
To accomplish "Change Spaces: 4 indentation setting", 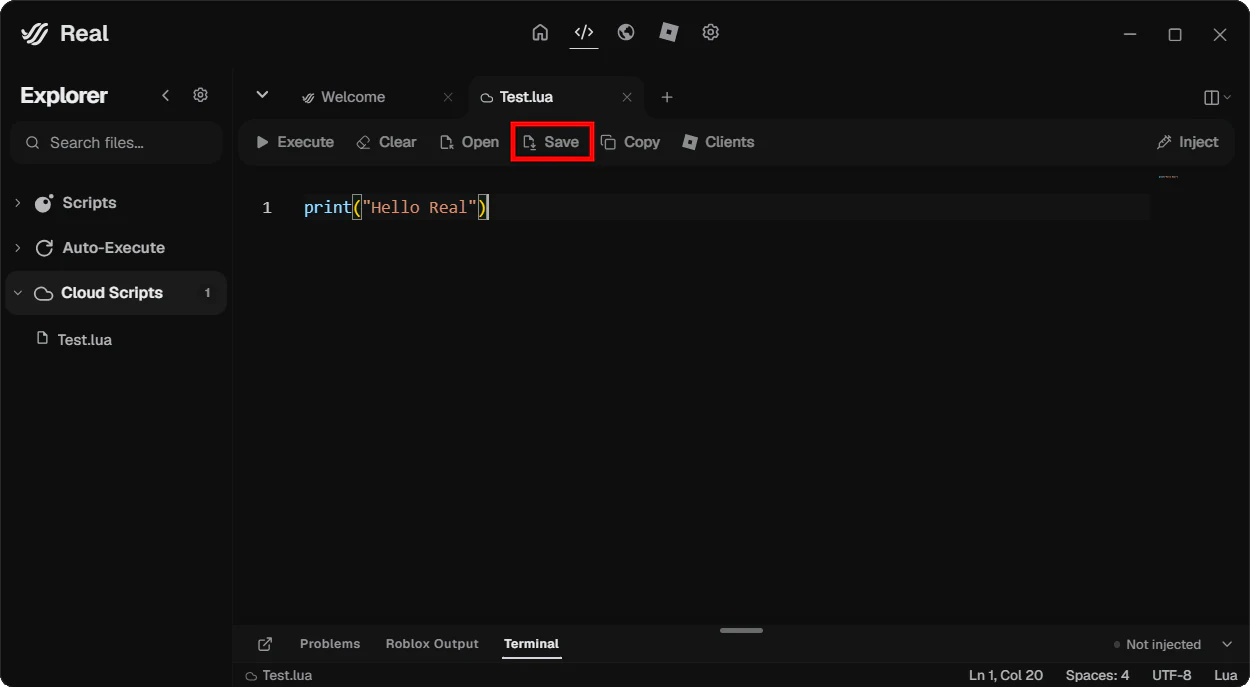I will (x=1097, y=676).
